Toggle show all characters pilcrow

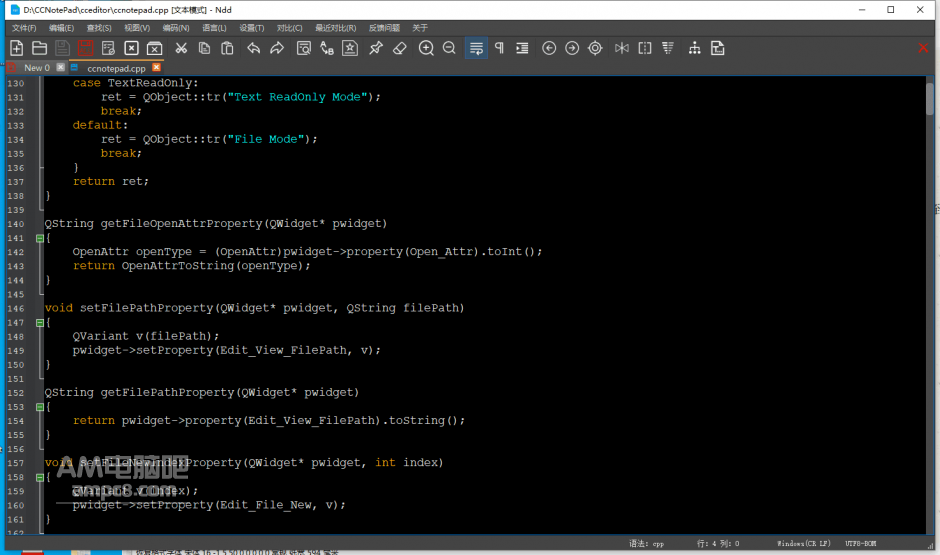(x=499, y=49)
